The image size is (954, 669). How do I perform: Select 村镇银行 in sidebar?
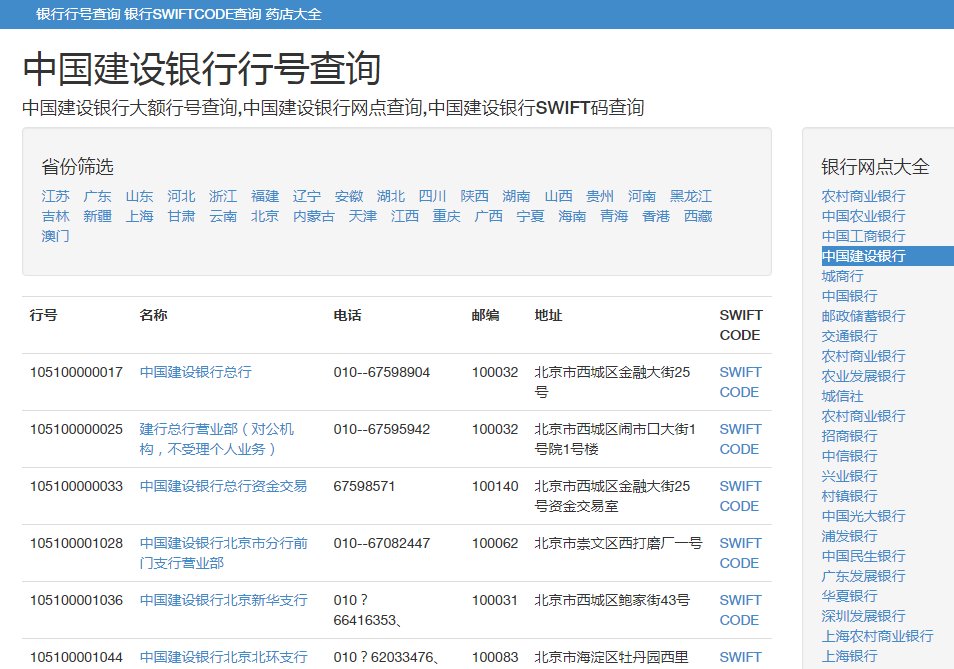(849, 496)
